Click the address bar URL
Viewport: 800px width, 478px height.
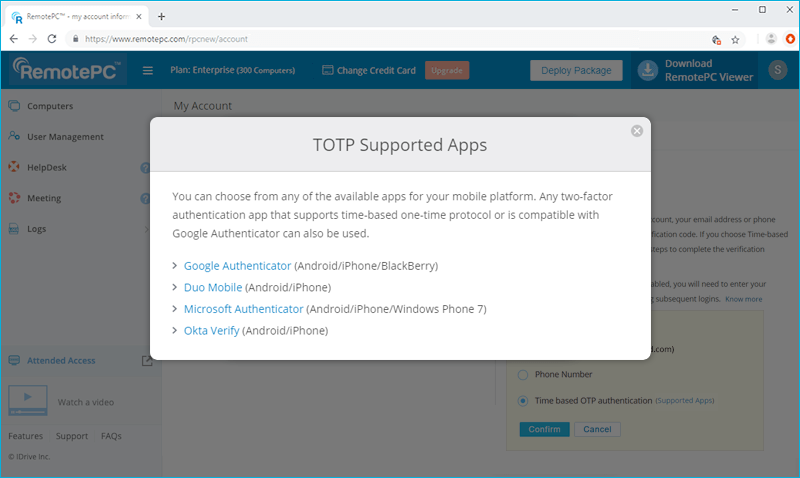point(166,39)
